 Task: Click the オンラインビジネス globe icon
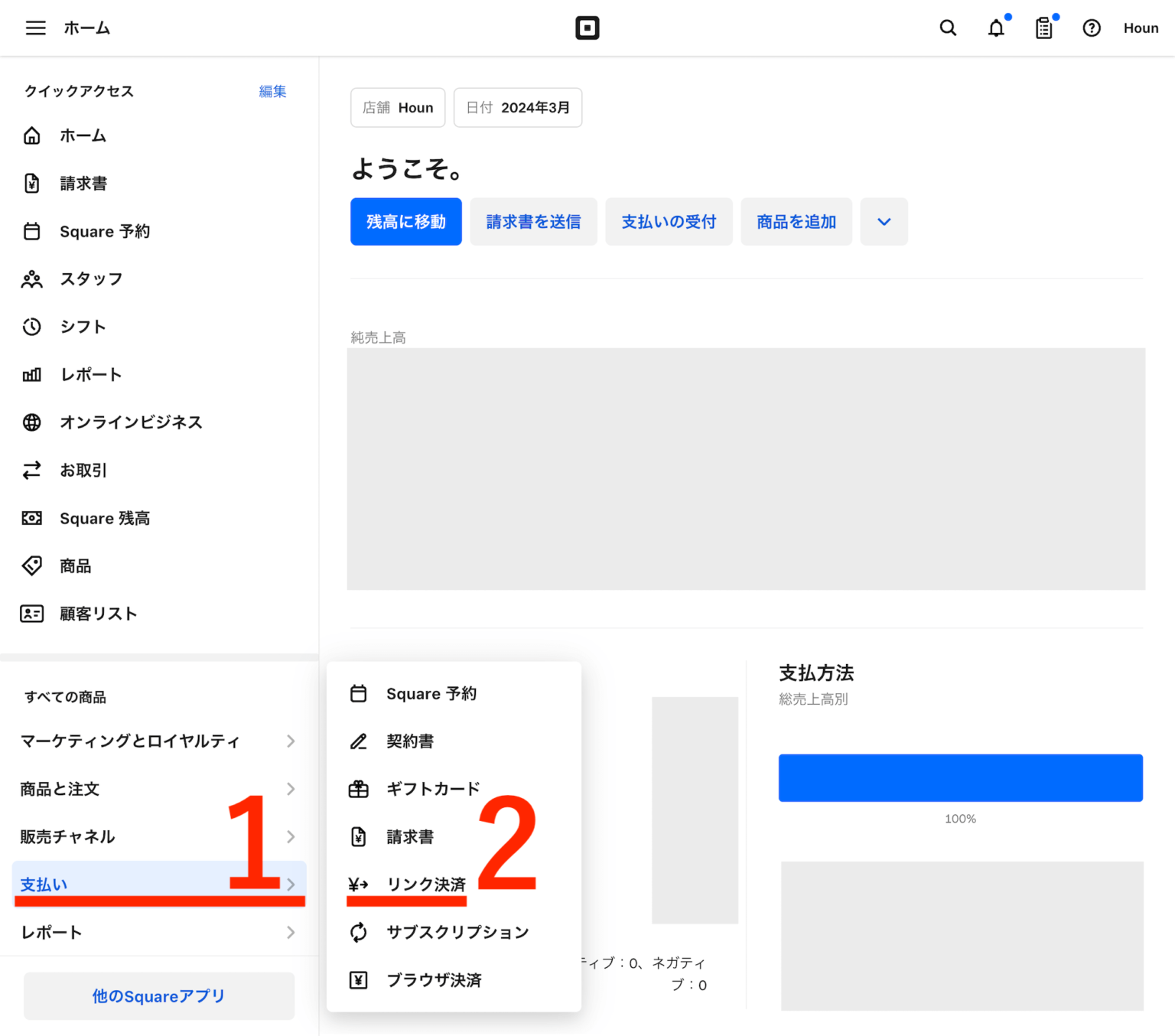pyautogui.click(x=31, y=422)
